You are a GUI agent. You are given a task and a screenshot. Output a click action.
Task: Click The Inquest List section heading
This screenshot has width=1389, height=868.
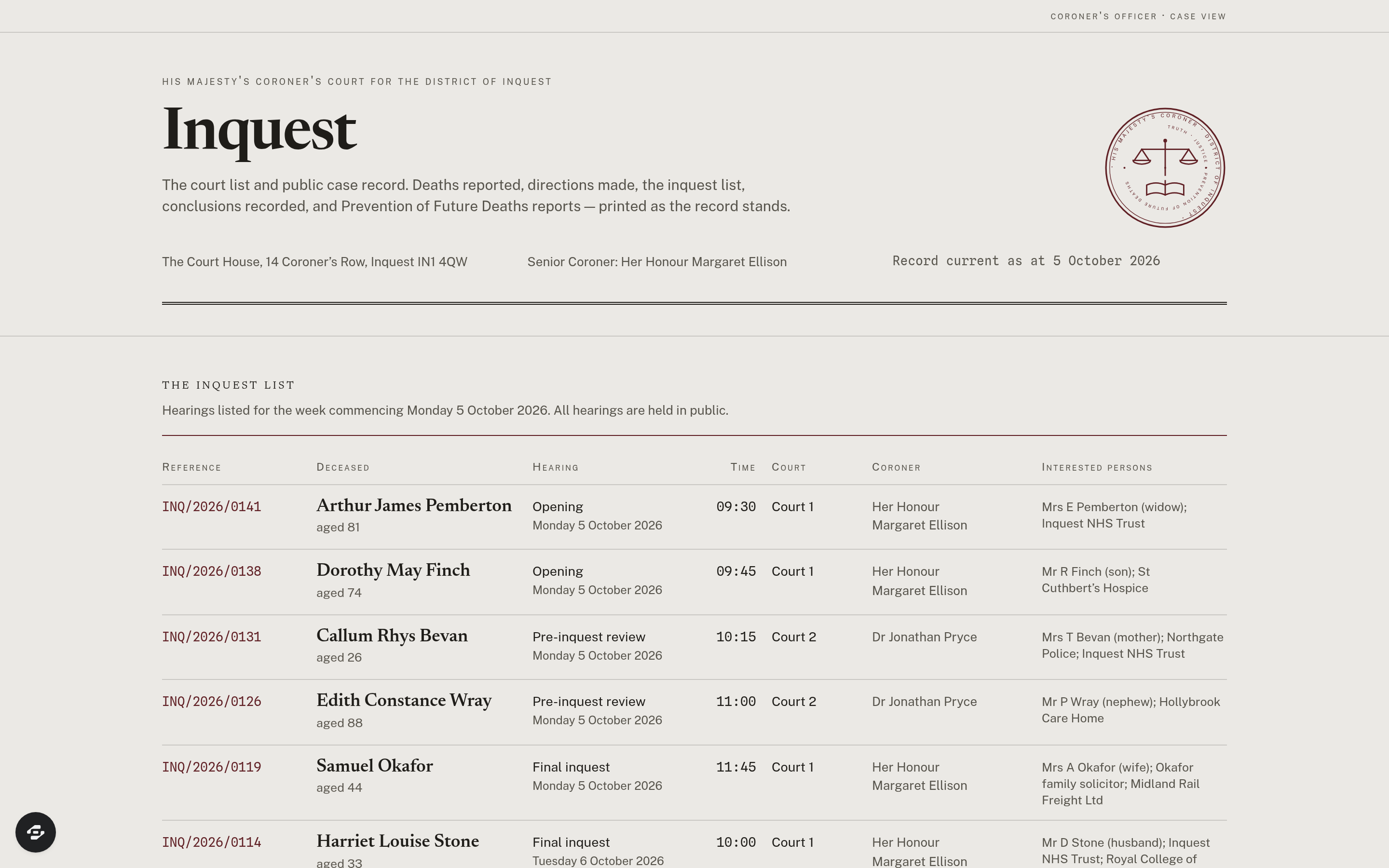coord(228,385)
